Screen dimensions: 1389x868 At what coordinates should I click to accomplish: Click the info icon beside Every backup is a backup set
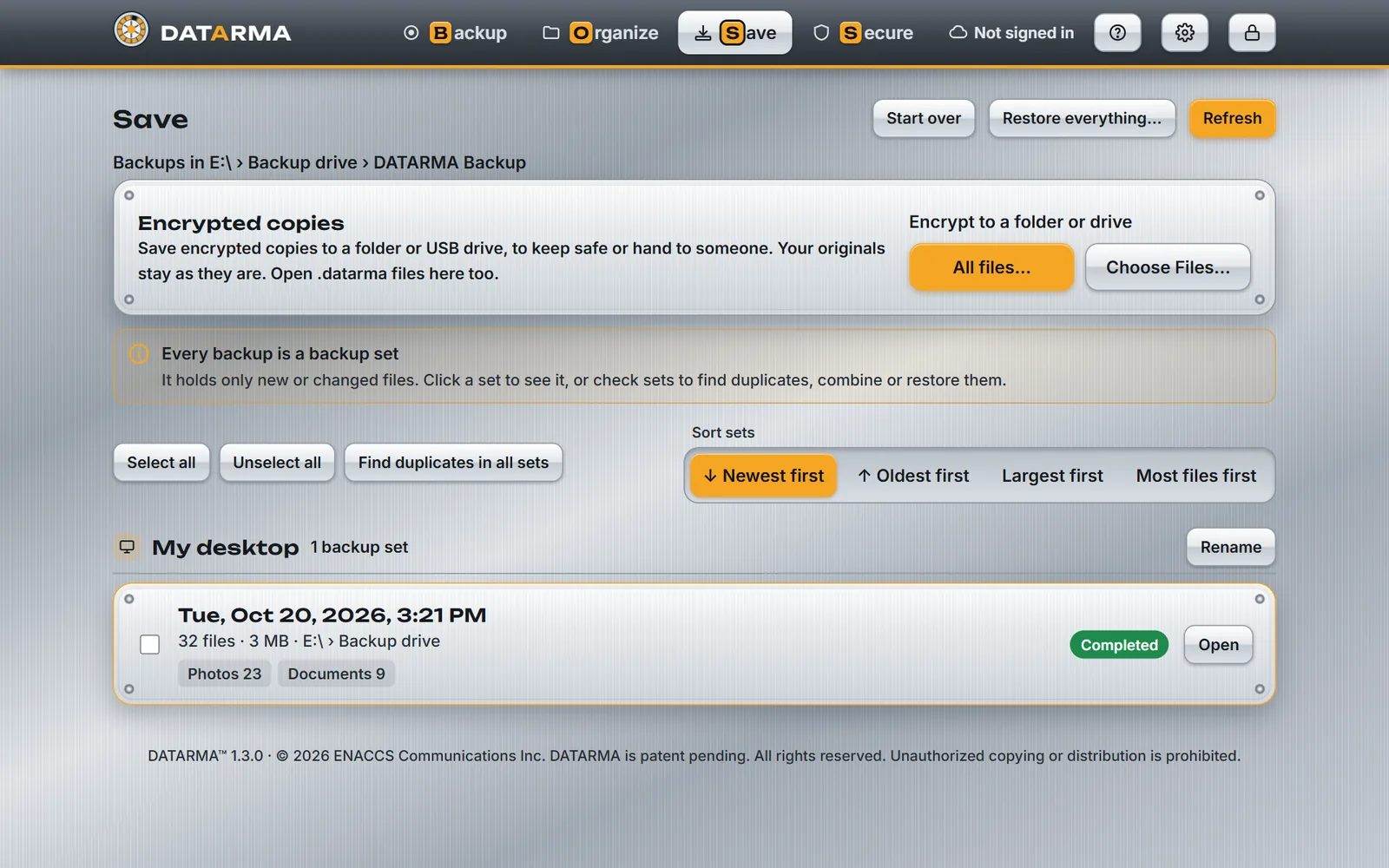139,353
